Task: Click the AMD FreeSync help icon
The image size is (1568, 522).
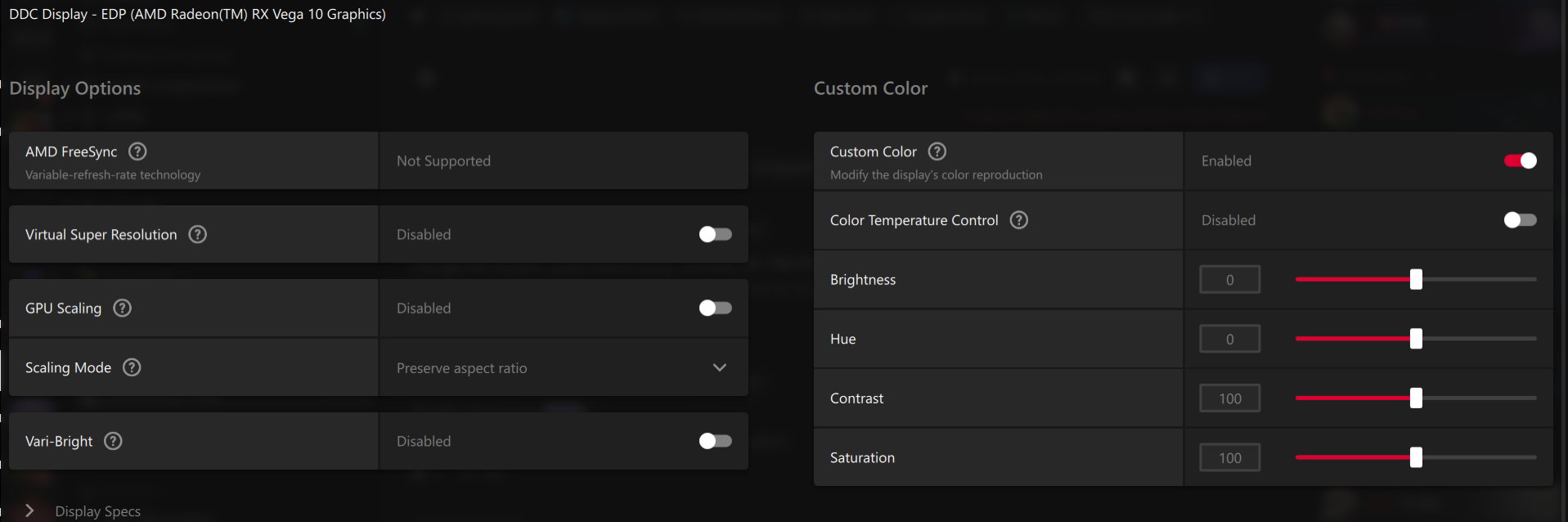Action: tap(138, 151)
